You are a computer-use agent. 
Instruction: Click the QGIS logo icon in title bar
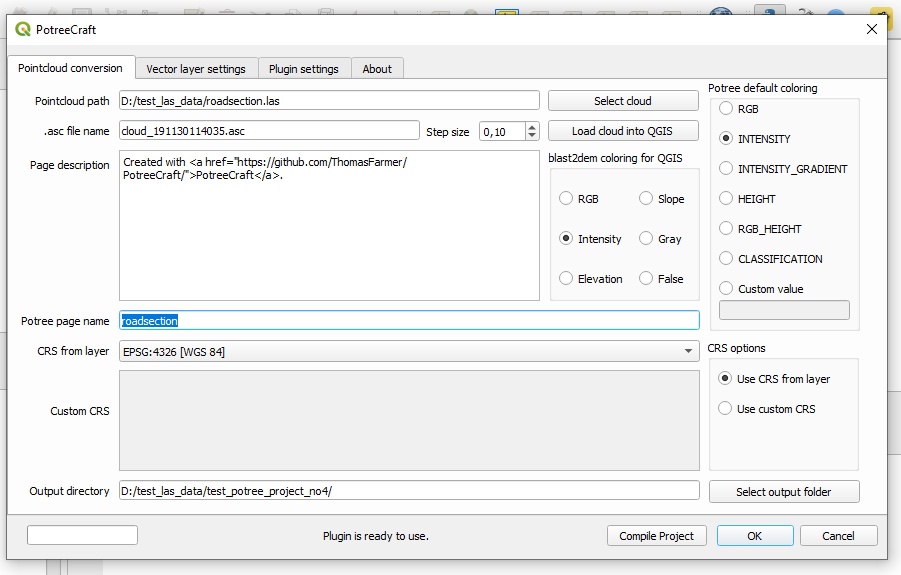23,29
